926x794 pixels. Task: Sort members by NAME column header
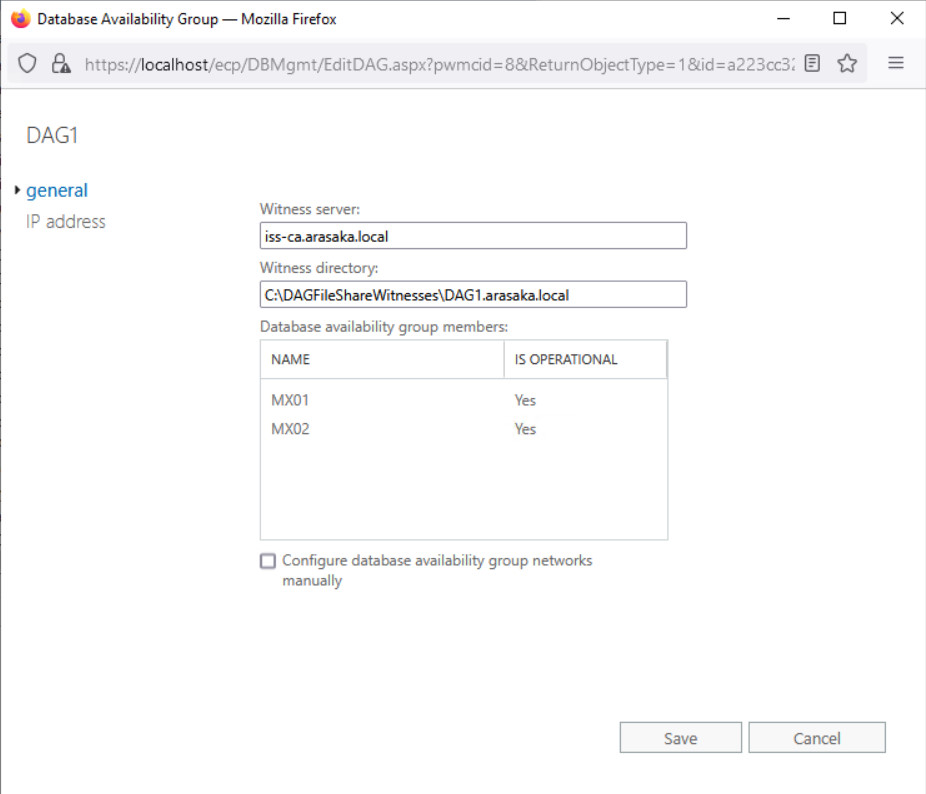(x=381, y=359)
